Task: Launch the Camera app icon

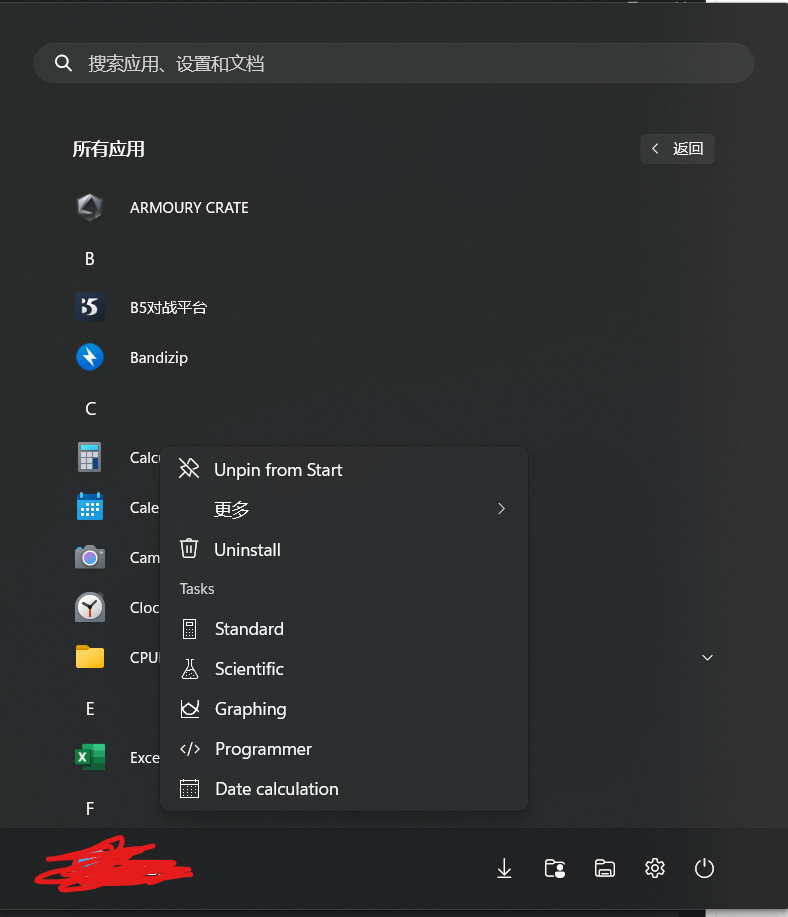Action: pyautogui.click(x=90, y=557)
